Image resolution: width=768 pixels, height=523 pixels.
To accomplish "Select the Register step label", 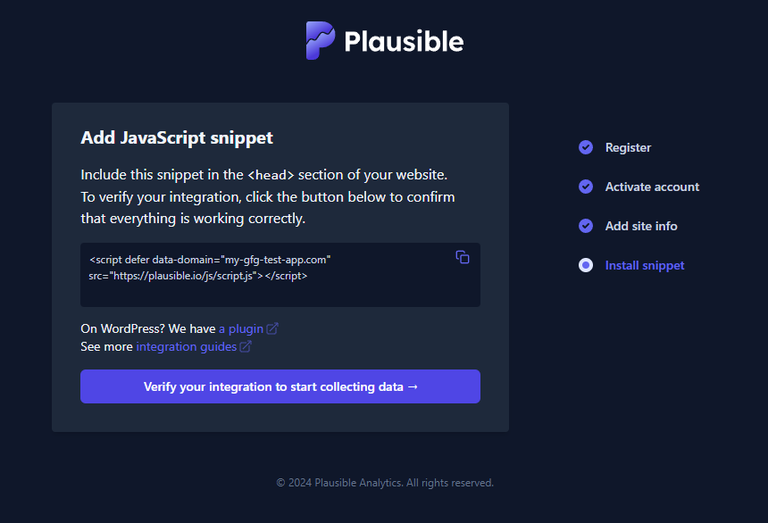I will (x=628, y=147).
